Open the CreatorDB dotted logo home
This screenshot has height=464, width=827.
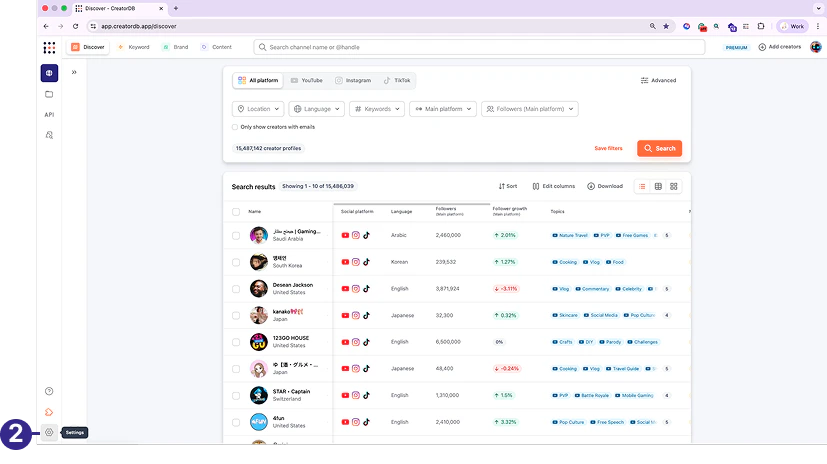[49, 47]
